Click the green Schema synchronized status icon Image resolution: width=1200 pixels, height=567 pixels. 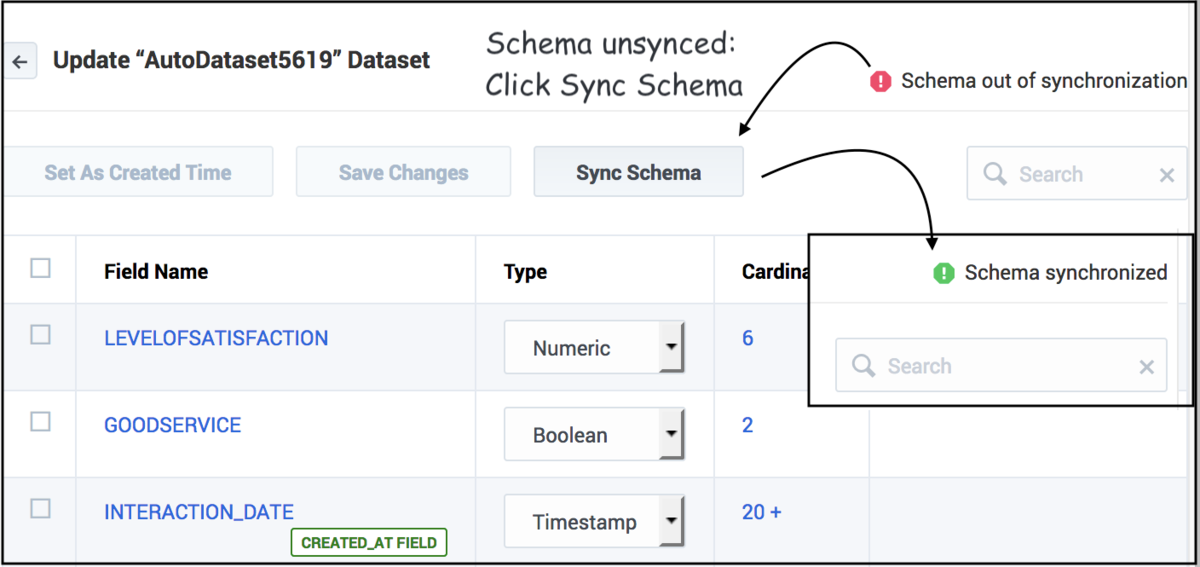(944, 273)
